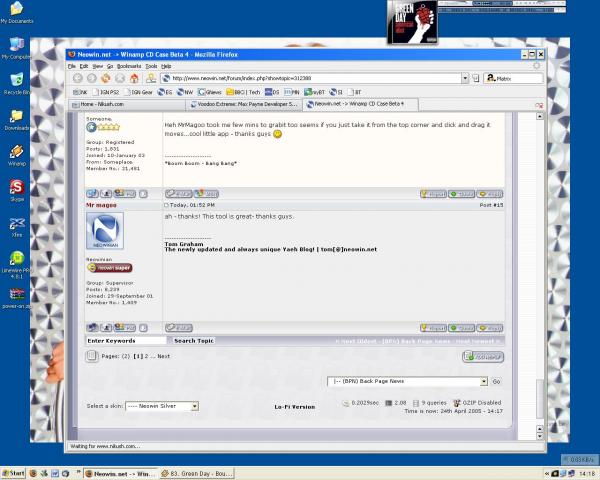The height and width of the screenshot is (480, 600).
Task: Switch to the Green Day Winamp taskbar button
Action: 197,474
